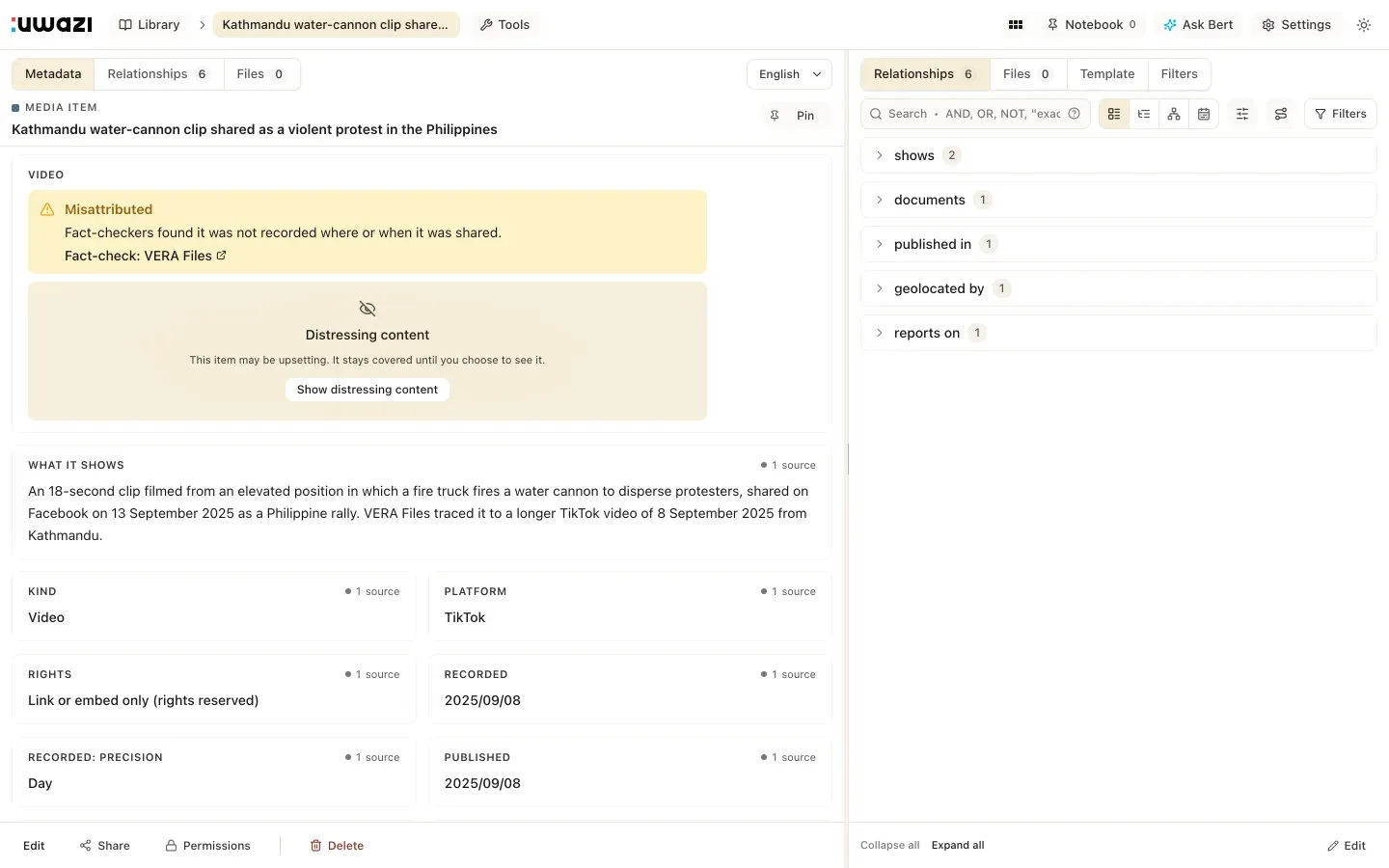Click Edit with pencil icon in right footer
The height and width of the screenshot is (868, 1389).
point(1347,846)
